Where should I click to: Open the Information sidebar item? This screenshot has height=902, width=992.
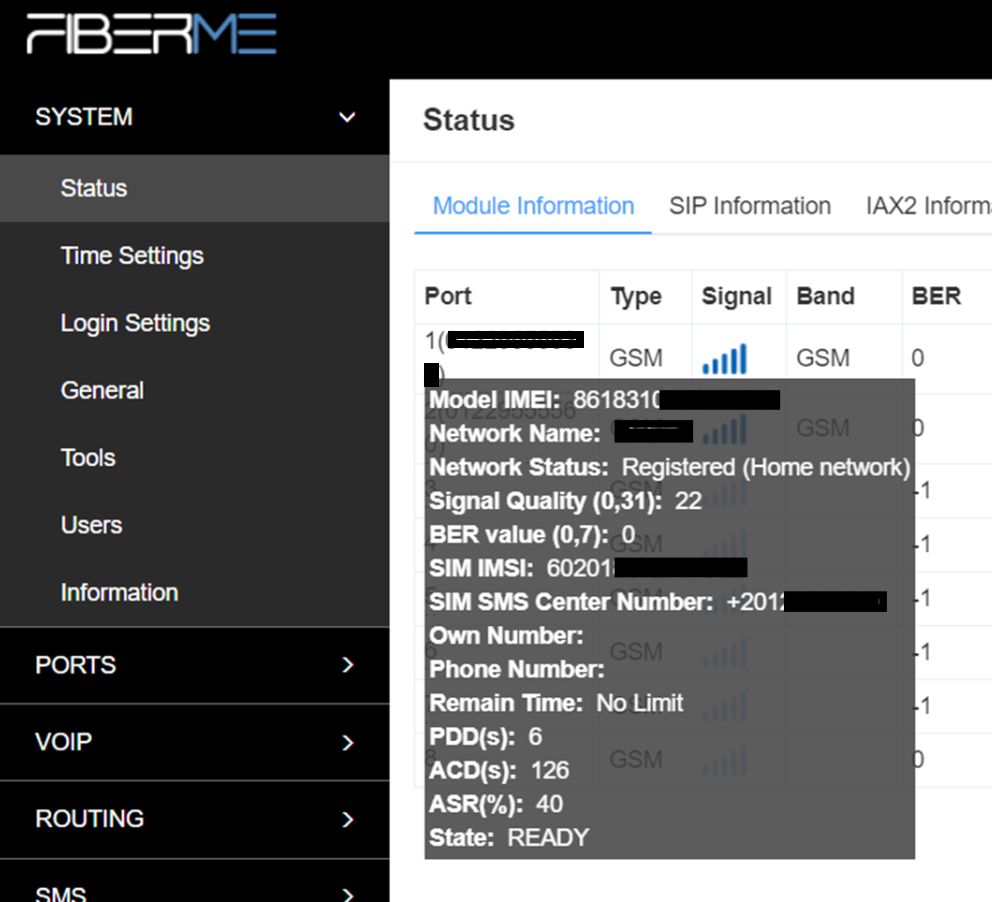(x=195, y=593)
